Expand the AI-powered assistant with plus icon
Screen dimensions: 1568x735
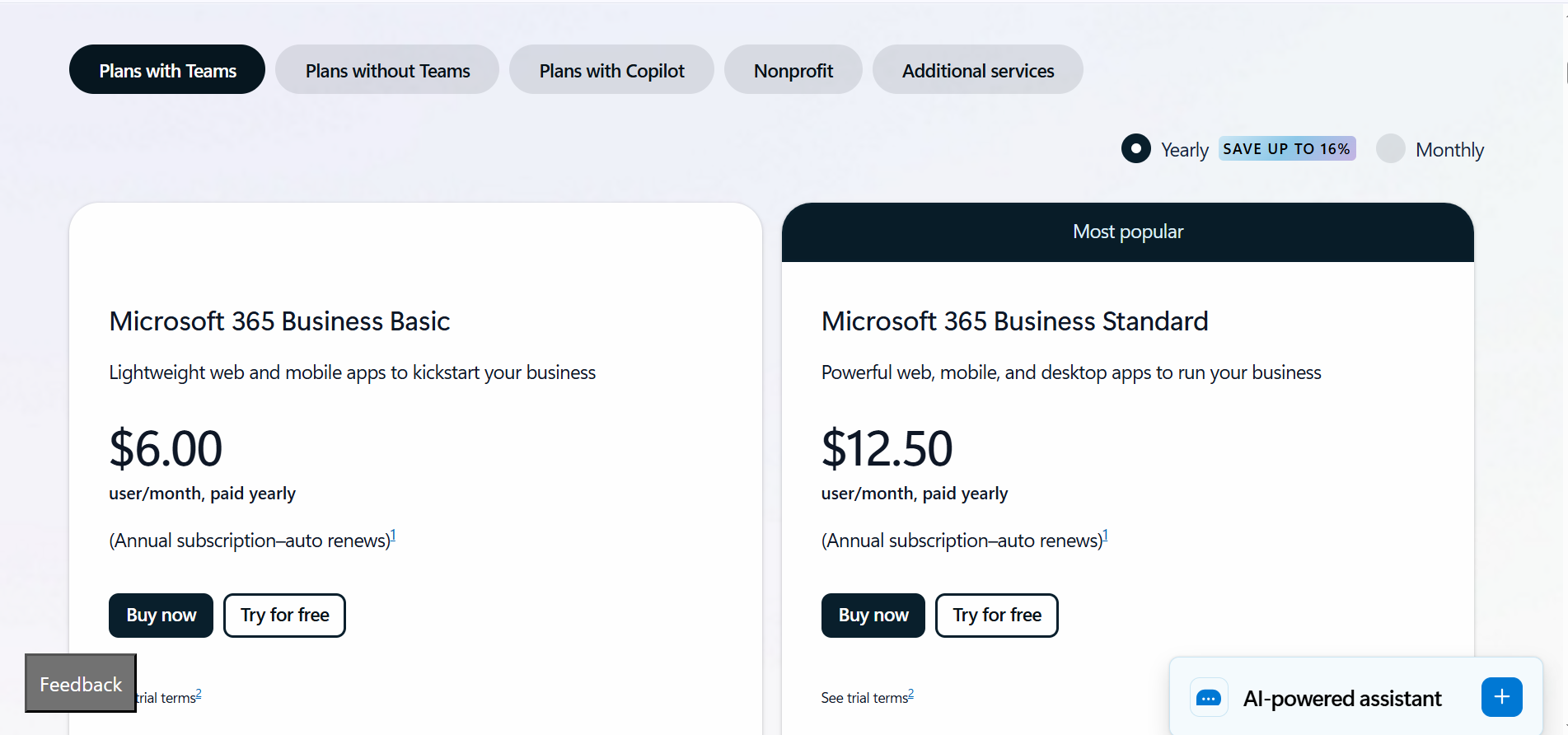pyautogui.click(x=1502, y=697)
